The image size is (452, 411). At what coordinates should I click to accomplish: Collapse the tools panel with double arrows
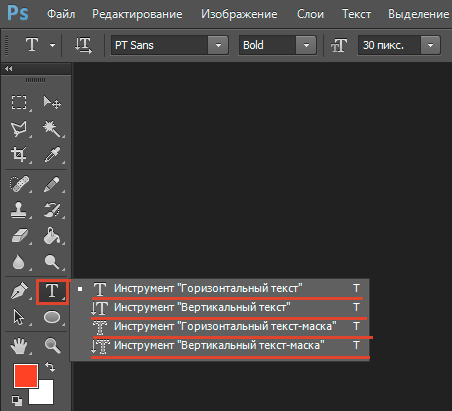(9, 68)
